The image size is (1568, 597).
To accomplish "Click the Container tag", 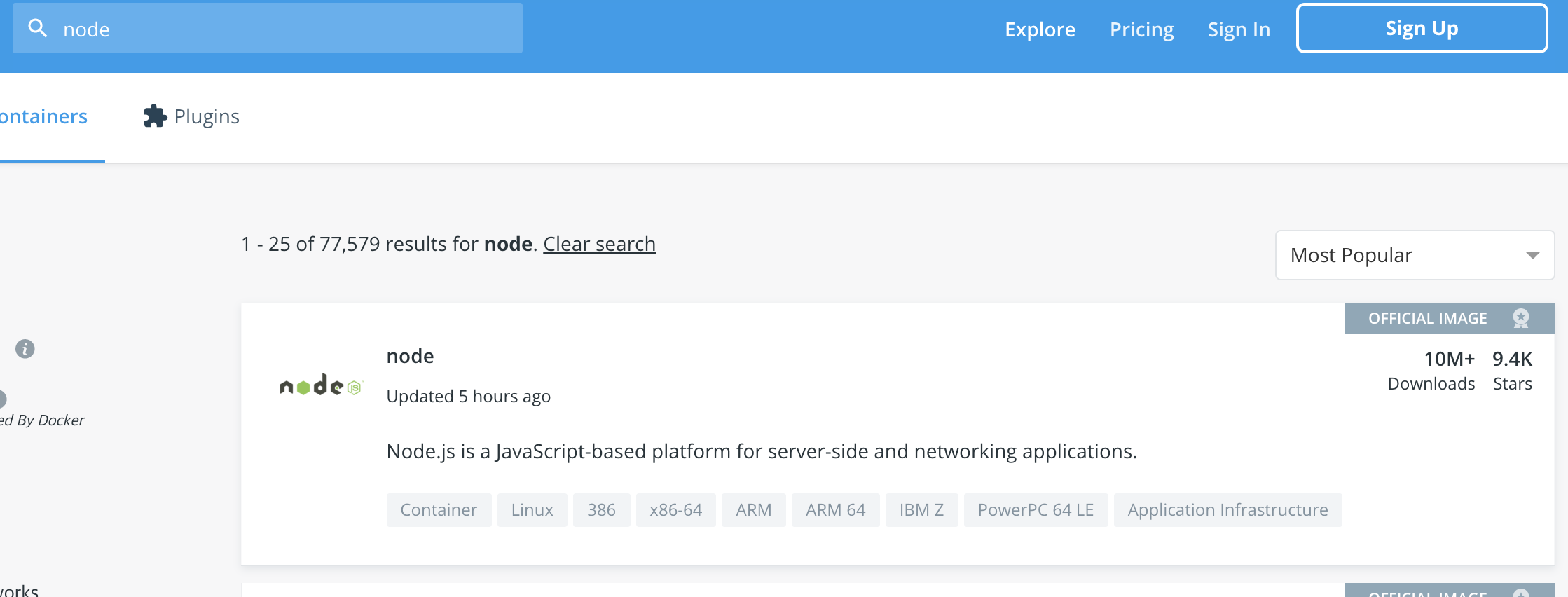I will (x=439, y=510).
